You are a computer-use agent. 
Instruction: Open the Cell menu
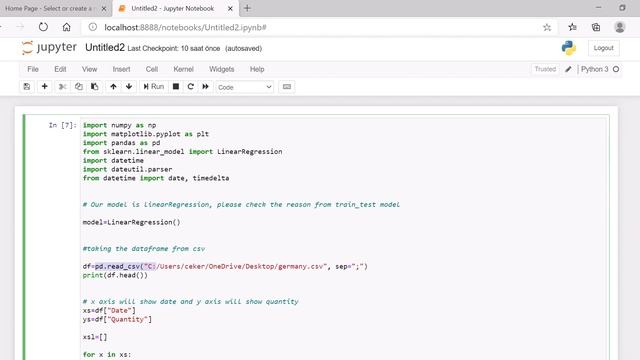pyautogui.click(x=152, y=69)
